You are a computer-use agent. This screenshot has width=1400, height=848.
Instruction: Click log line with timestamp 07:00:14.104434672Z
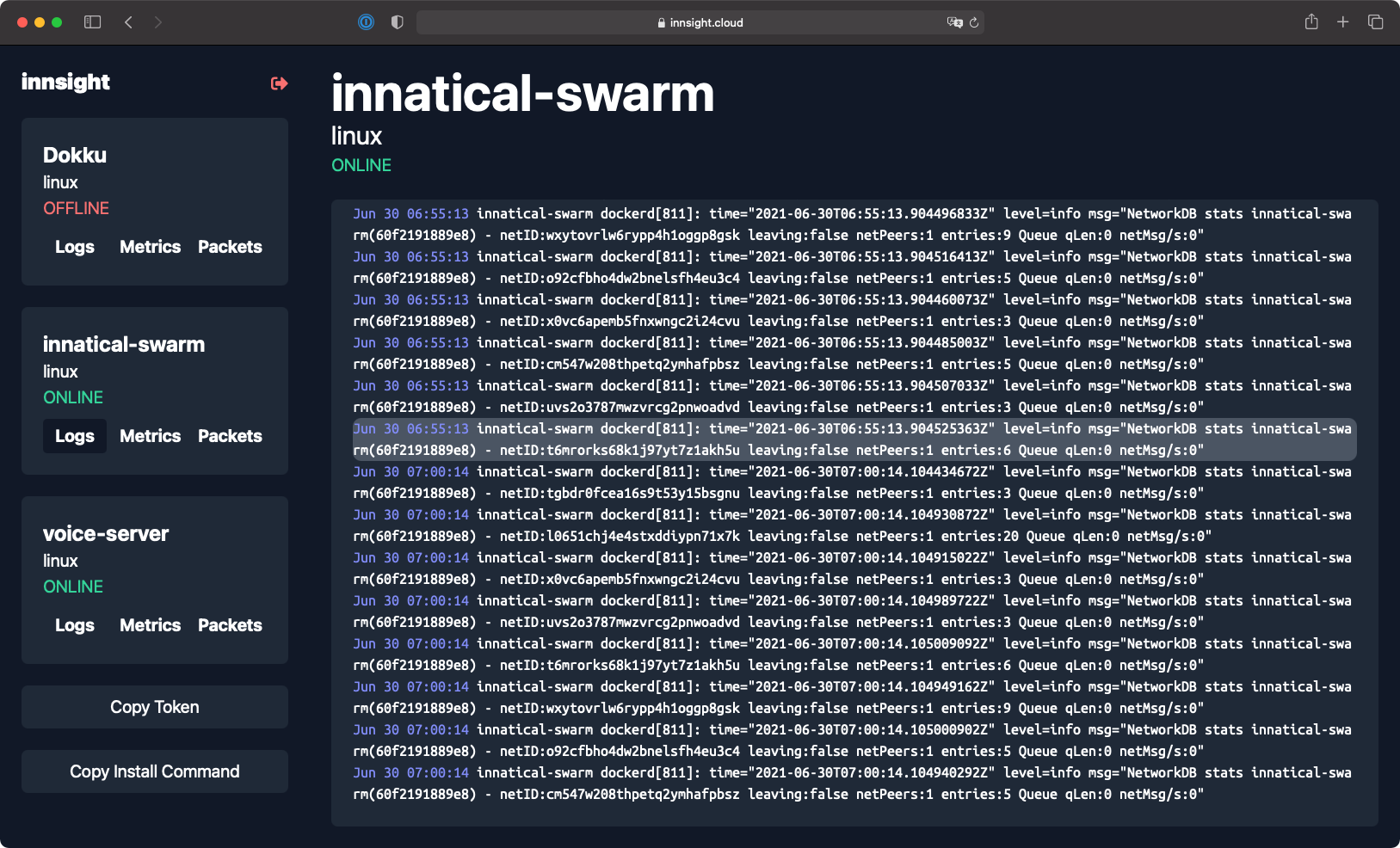tap(854, 482)
